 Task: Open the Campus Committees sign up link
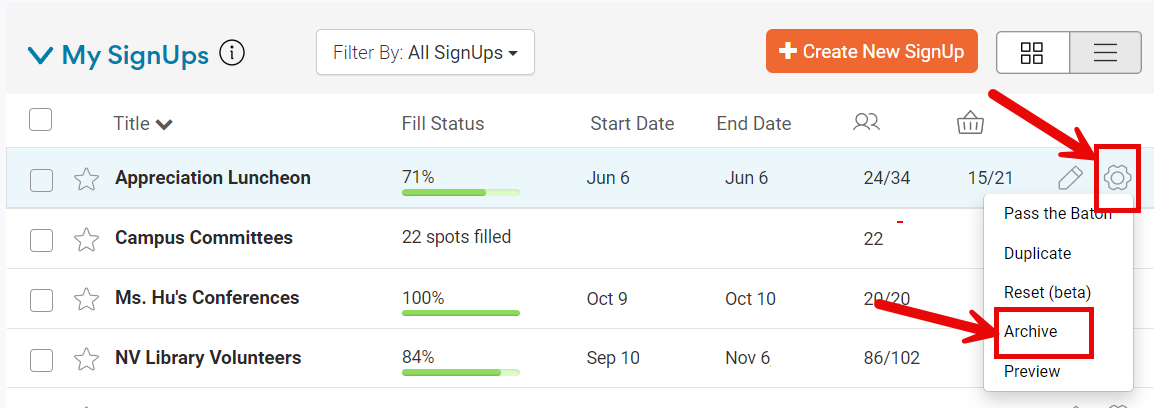point(204,238)
